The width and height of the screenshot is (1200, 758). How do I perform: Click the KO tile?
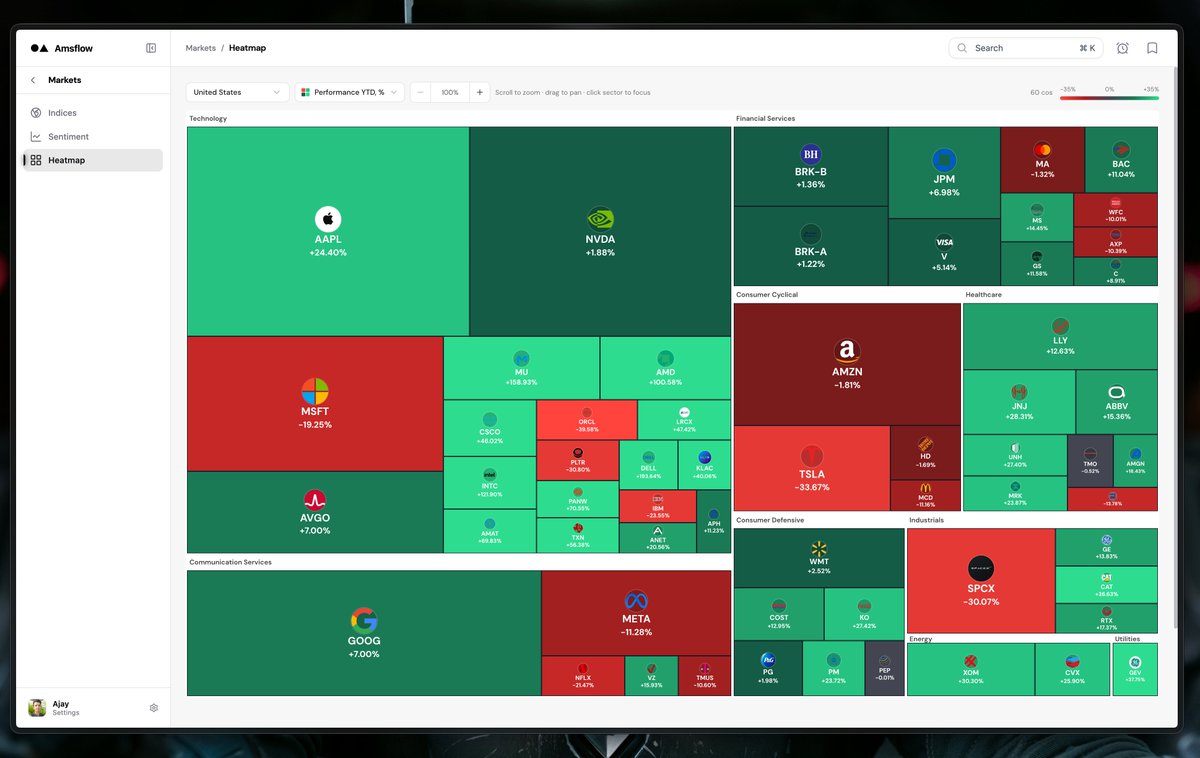point(865,614)
